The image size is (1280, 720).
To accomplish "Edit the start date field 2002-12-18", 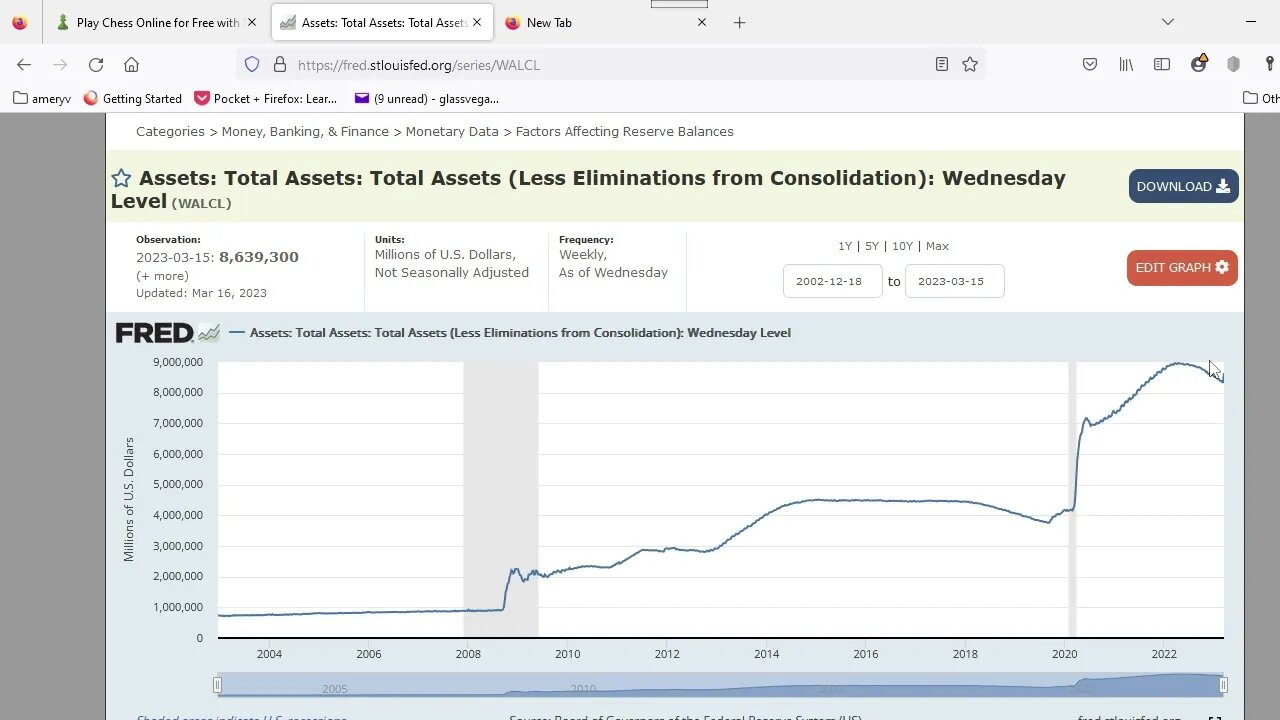I will tap(833, 281).
